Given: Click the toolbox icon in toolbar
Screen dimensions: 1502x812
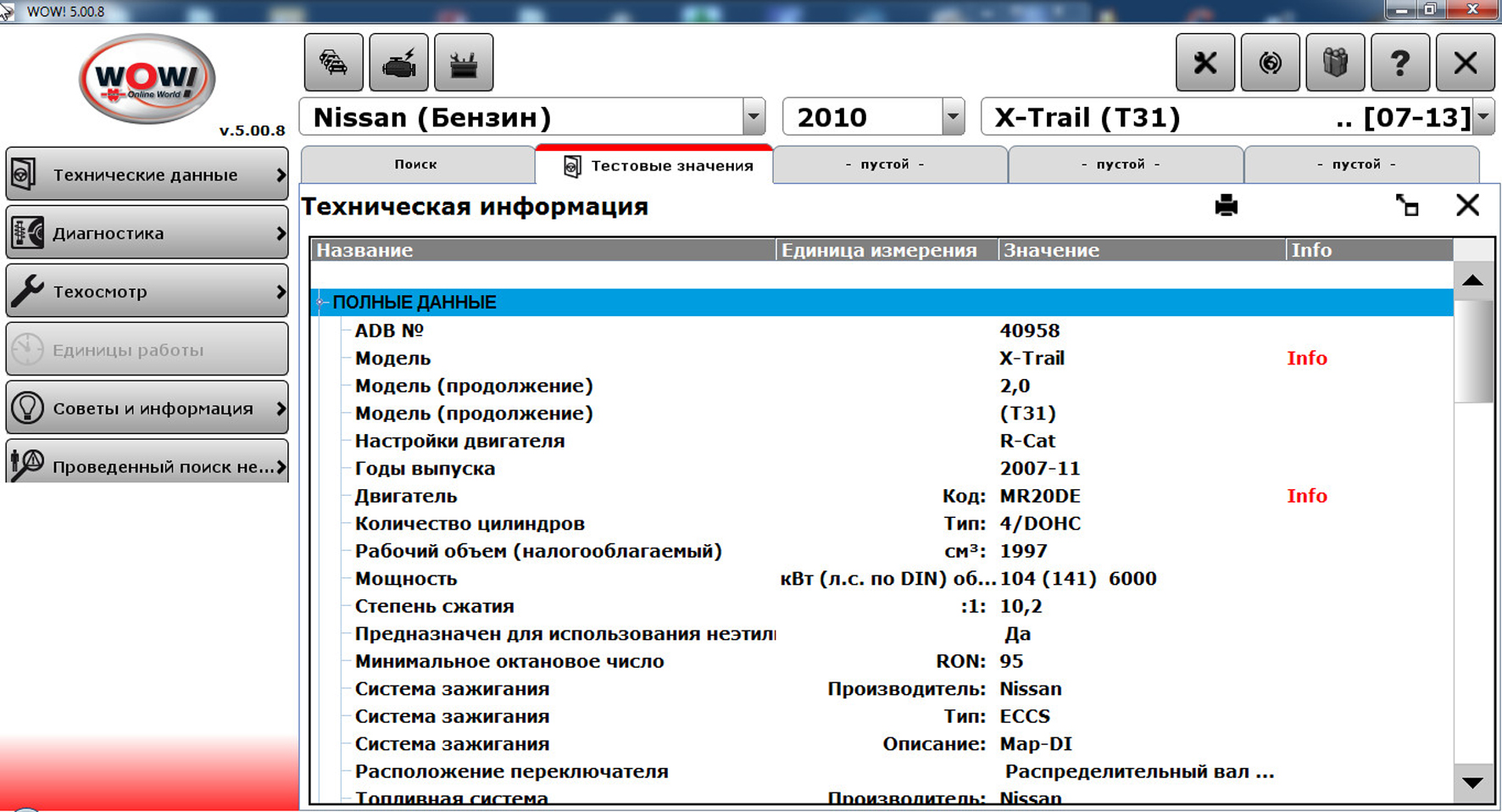Looking at the screenshot, I should (463, 63).
